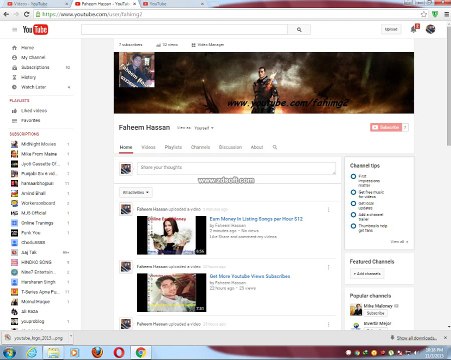Switch to the first browser tab
Screen dimensions: 451x360
tap(36, 4)
